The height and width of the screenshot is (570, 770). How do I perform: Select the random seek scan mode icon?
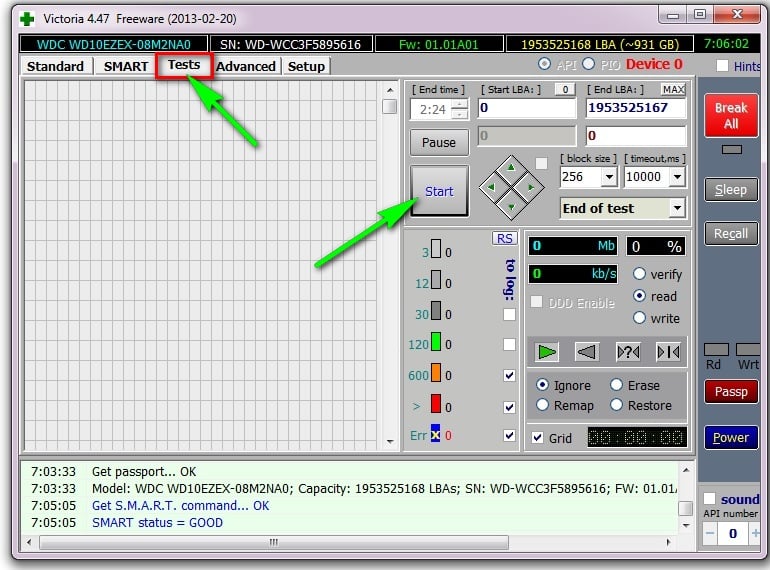pos(628,351)
